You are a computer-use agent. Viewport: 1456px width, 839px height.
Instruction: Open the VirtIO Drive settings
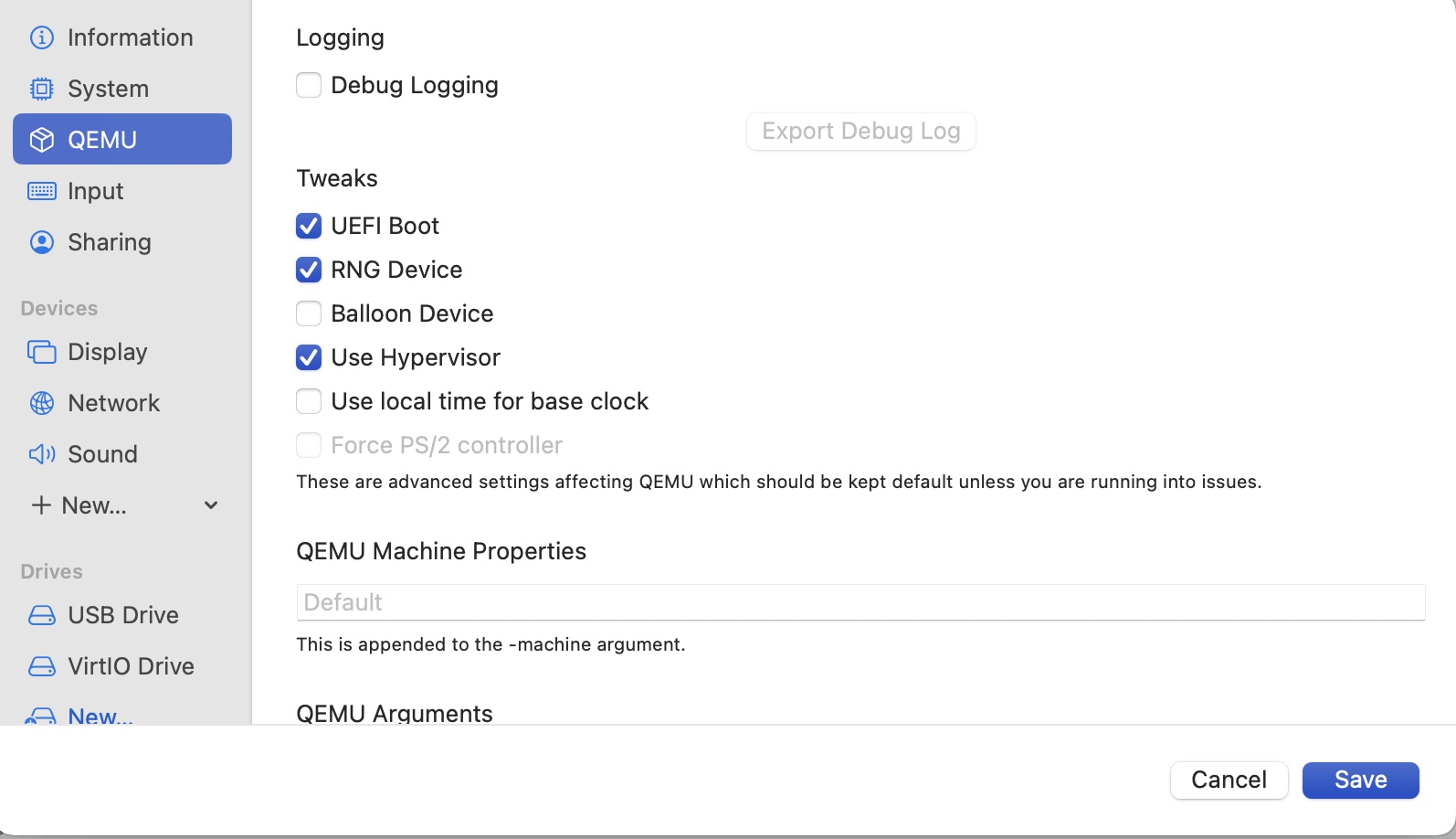coord(131,666)
